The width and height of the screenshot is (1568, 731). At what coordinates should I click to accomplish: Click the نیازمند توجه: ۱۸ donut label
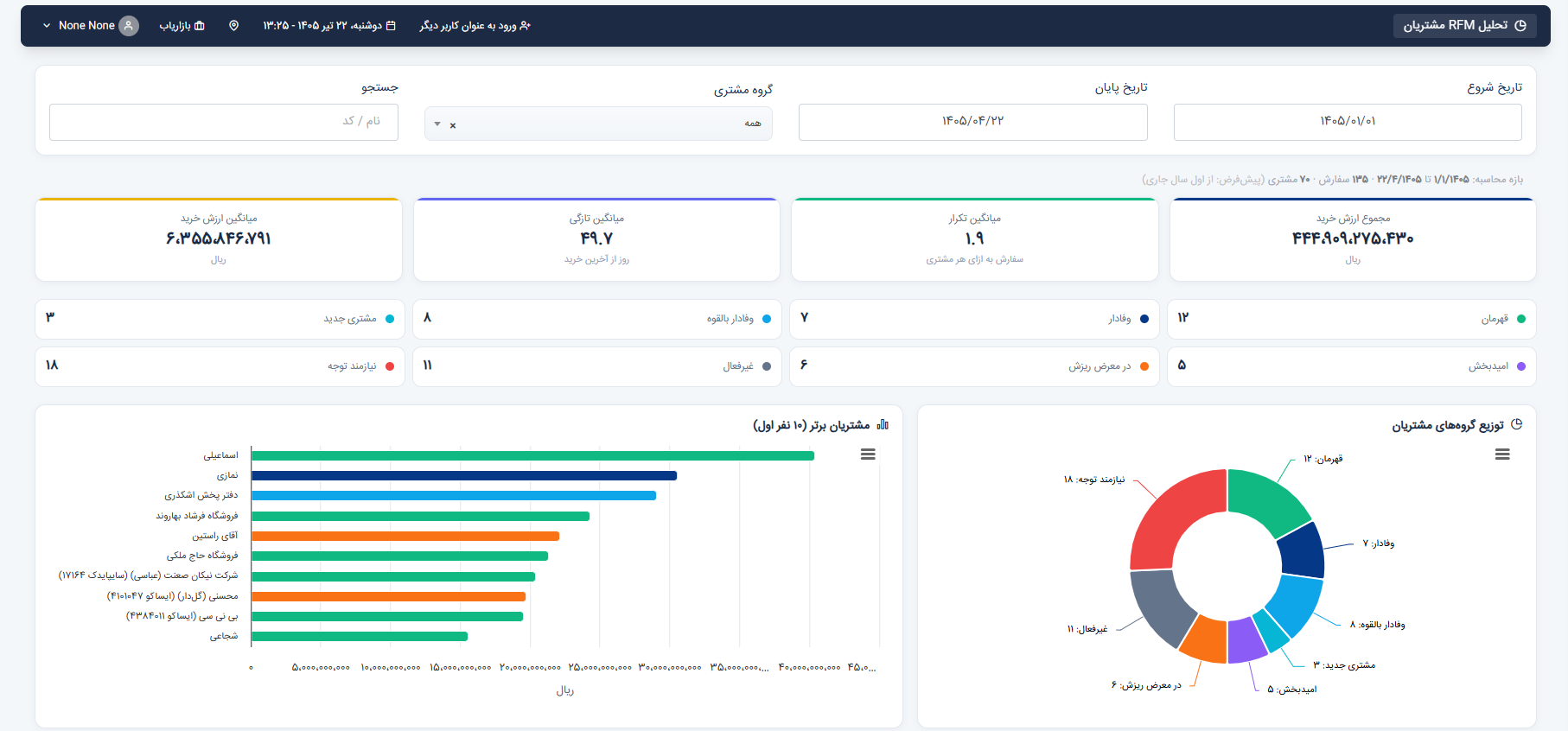[1094, 480]
